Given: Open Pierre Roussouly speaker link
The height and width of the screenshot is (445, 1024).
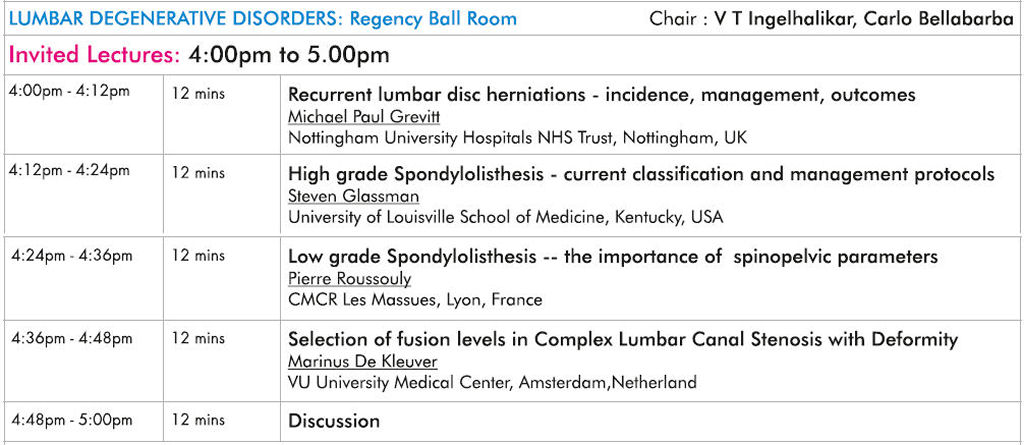Looking at the screenshot, I should (349, 279).
